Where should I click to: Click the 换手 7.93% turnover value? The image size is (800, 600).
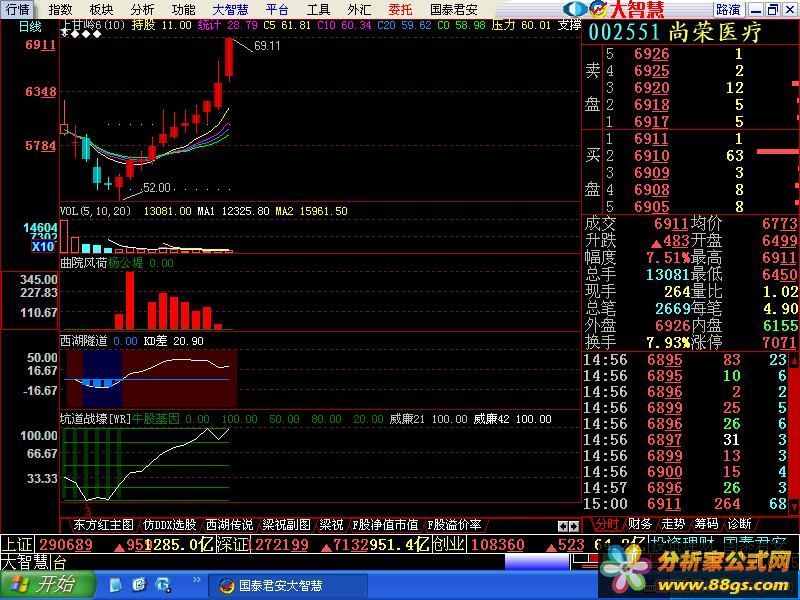point(668,342)
